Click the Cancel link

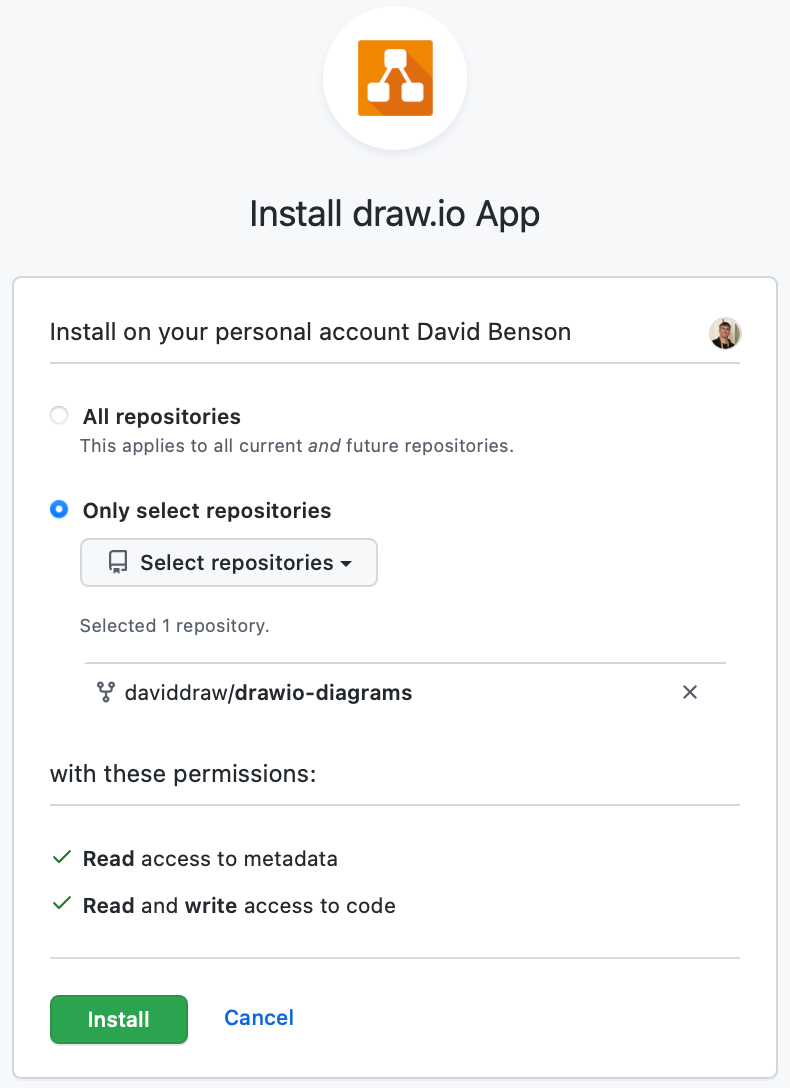tap(258, 1017)
